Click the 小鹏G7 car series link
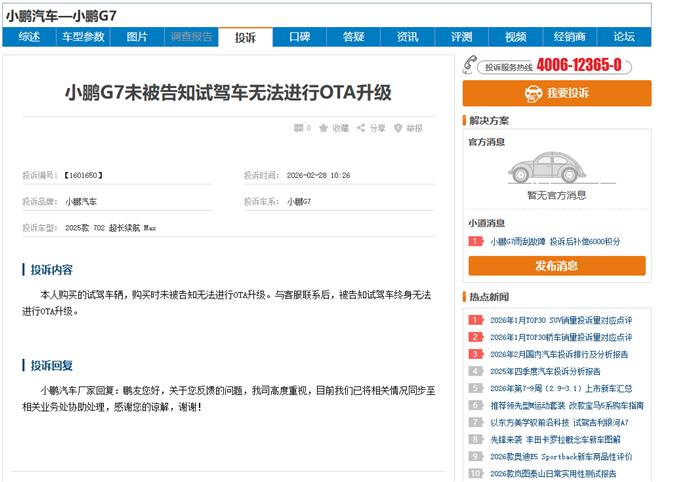The image size is (700, 482). (x=299, y=201)
